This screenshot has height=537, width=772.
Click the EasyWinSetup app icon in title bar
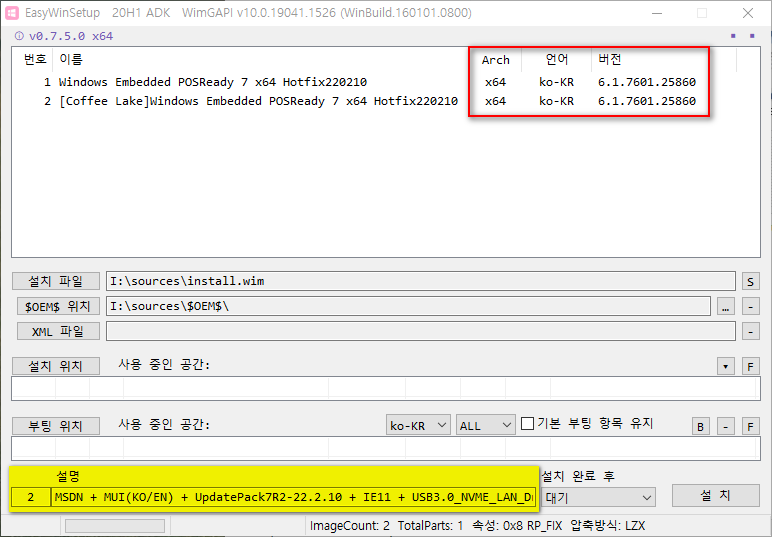tap(12, 13)
